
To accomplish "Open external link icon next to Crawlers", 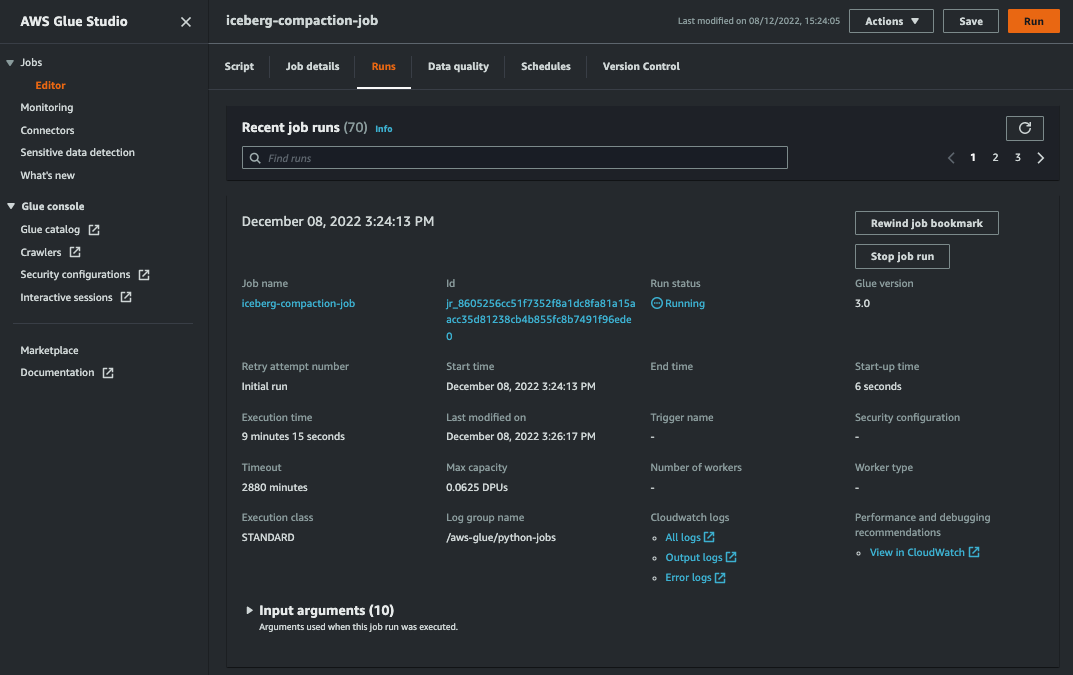I will (75, 252).
